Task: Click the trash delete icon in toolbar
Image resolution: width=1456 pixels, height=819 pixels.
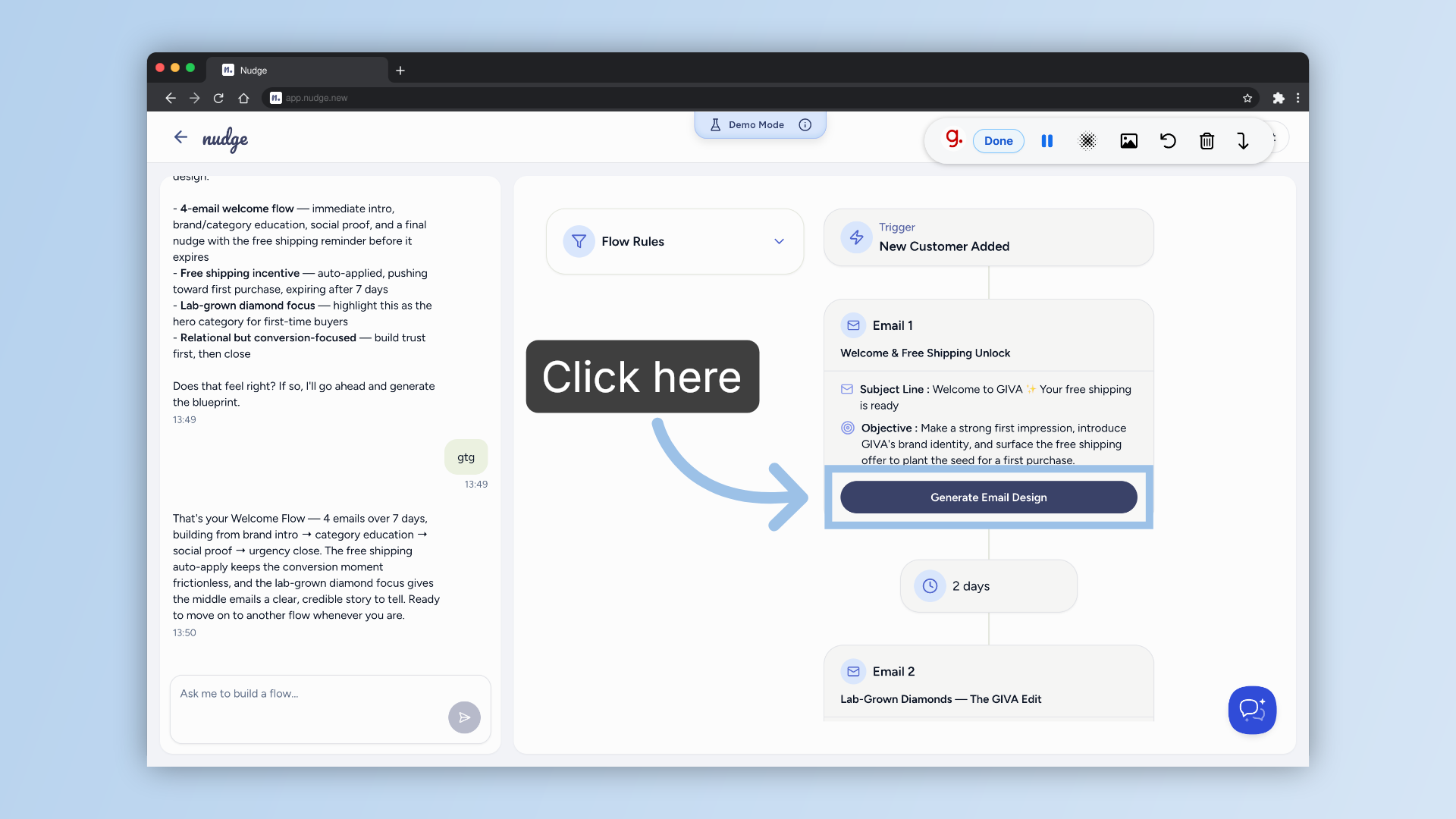Action: 1207,141
